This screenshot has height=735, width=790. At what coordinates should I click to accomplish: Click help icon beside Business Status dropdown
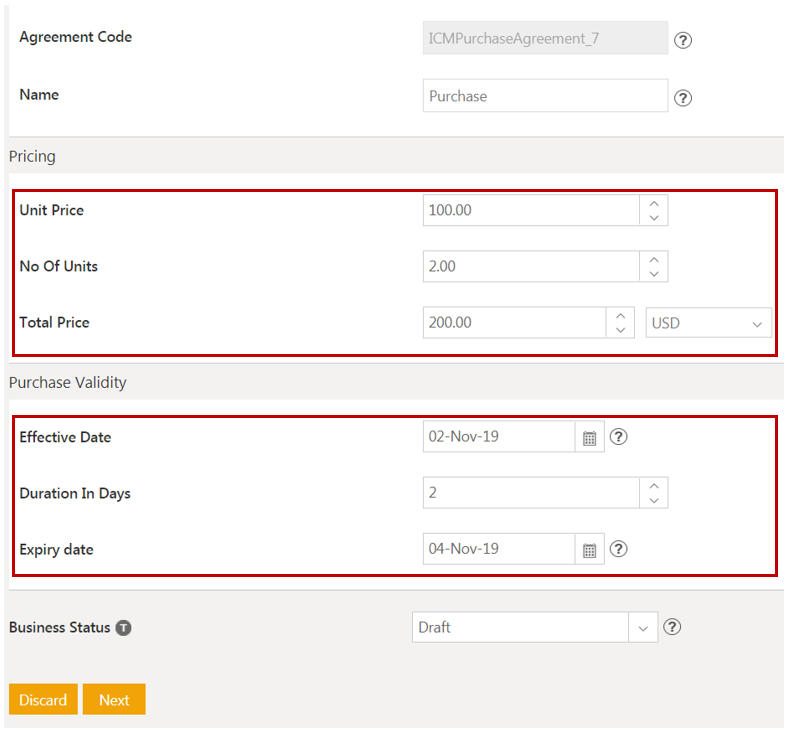(673, 627)
